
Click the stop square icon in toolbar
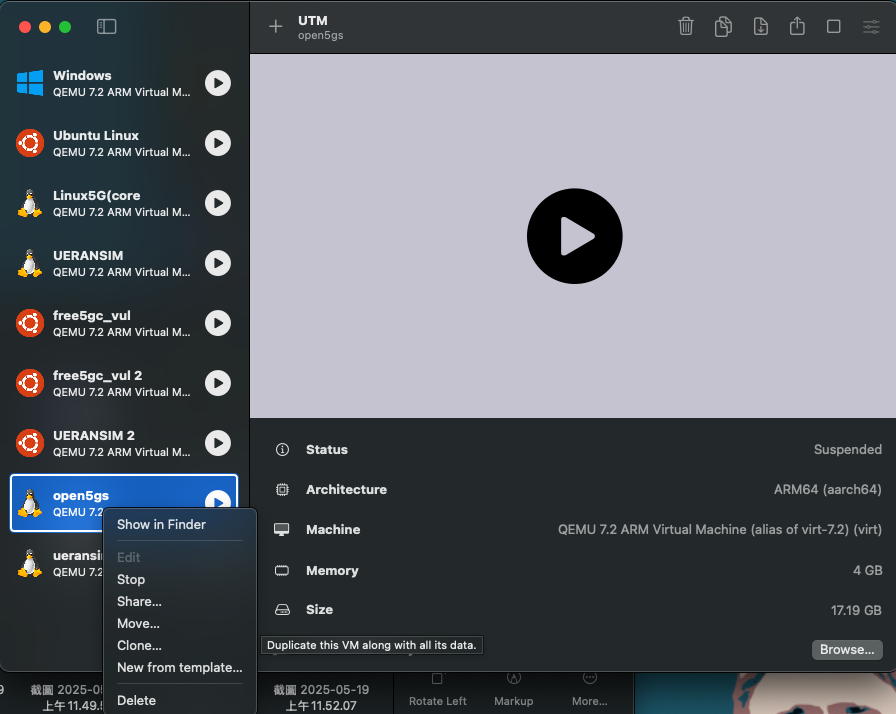[x=834, y=26]
